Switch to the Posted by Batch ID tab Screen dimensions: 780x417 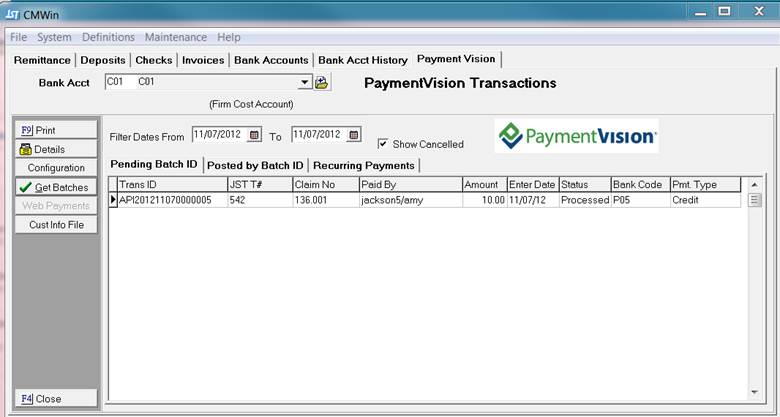pos(255,165)
